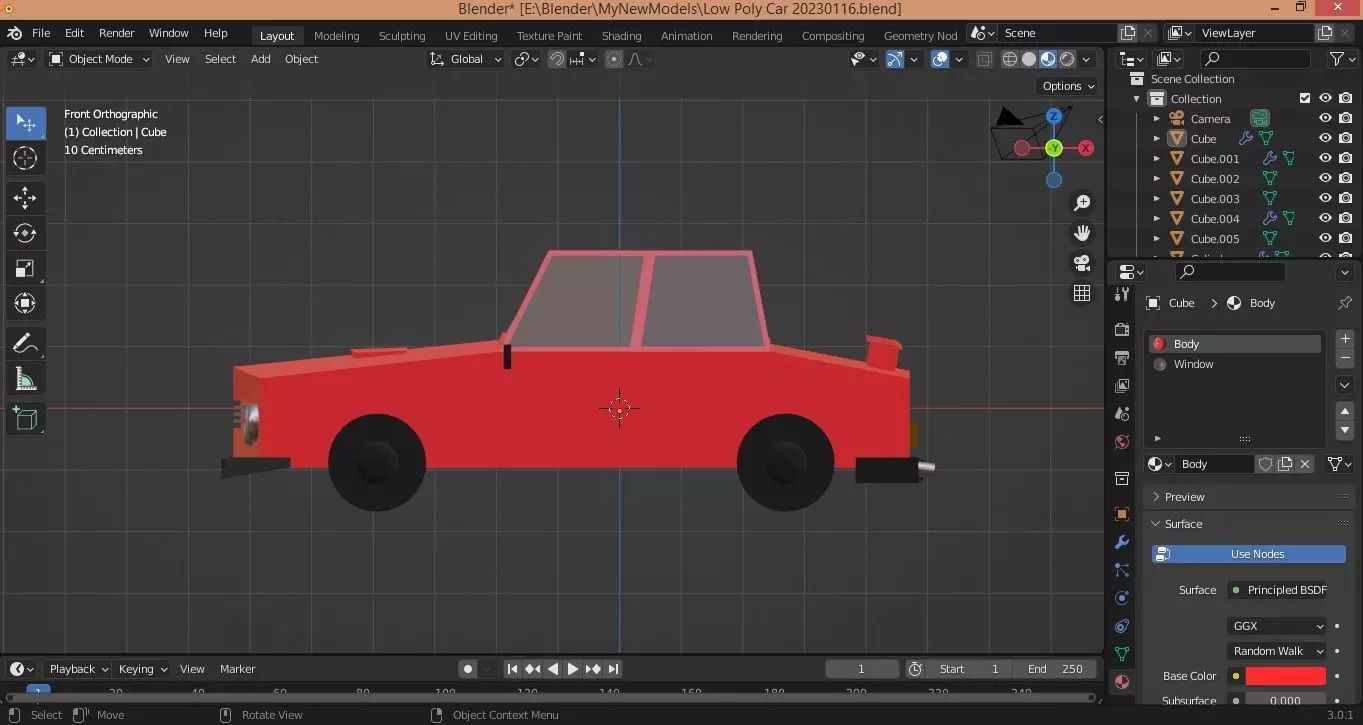Expand the Cube.004 outliner row
Viewport: 1363px width, 725px height.
point(1157,219)
